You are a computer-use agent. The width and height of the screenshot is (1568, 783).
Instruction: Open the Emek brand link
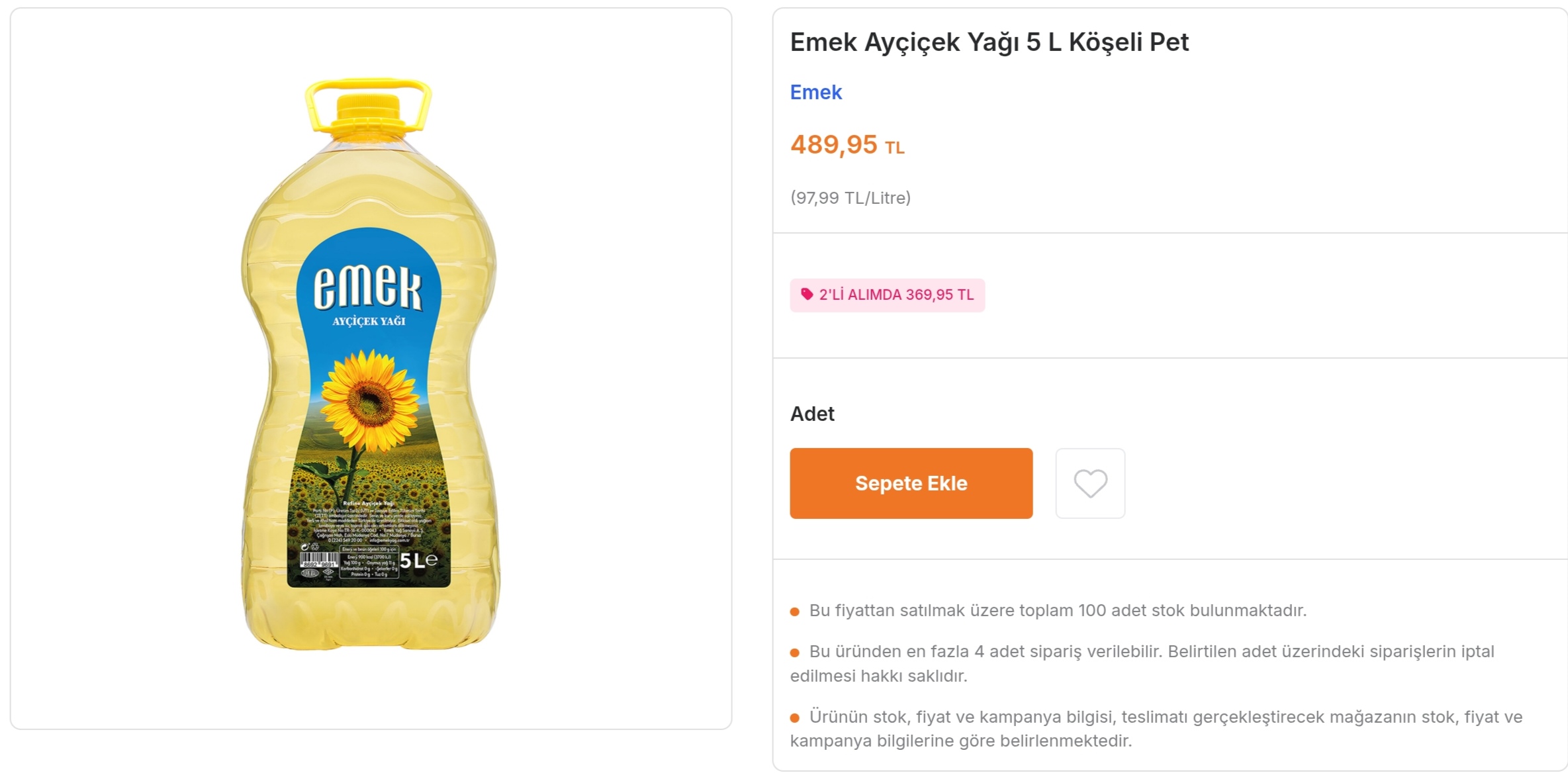[815, 92]
